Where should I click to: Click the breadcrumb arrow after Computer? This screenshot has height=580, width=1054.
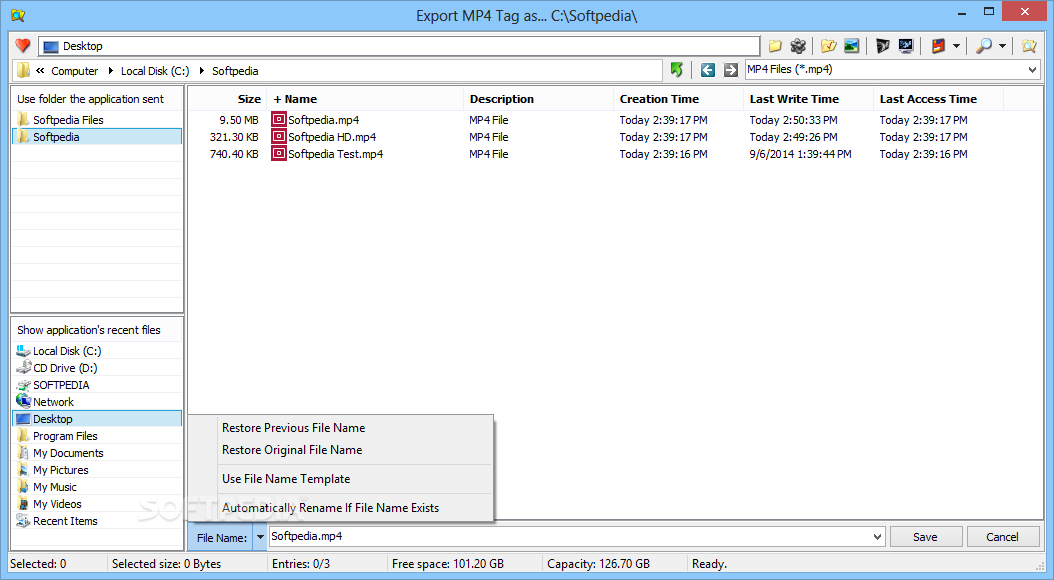coord(110,71)
